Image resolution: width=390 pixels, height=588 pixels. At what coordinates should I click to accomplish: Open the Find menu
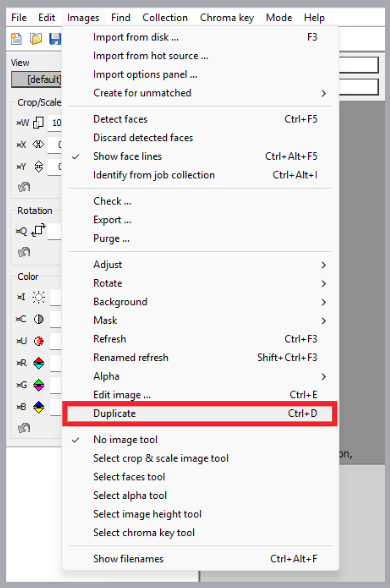[x=121, y=18]
